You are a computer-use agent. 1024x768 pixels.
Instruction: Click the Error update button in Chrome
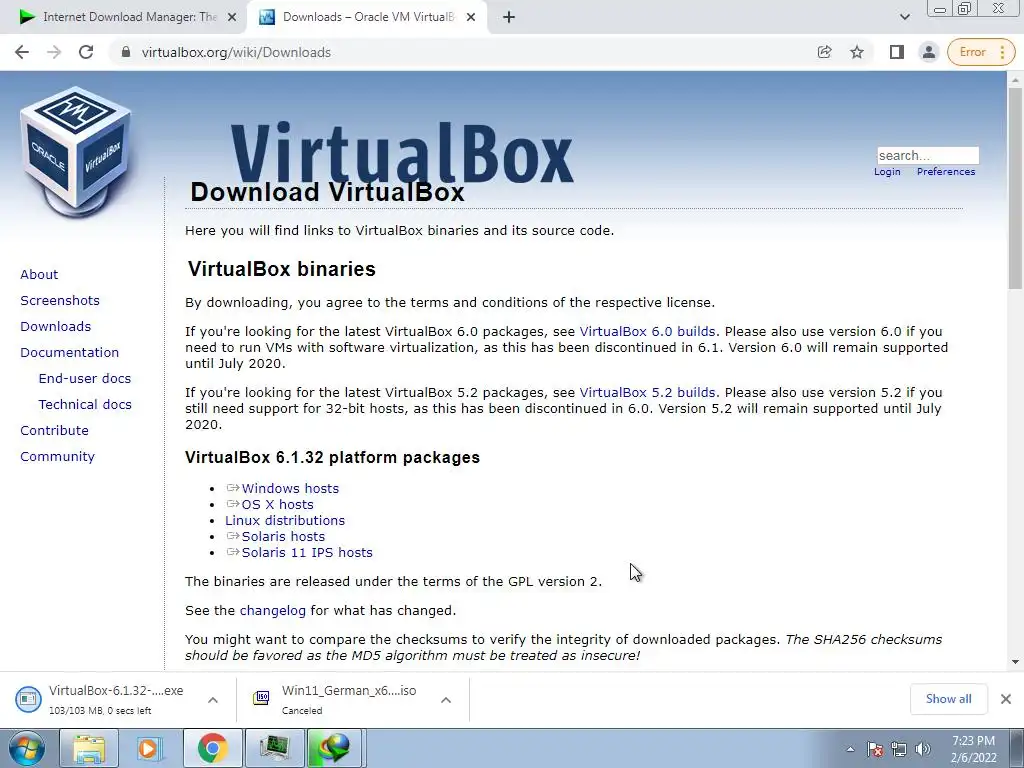pyautogui.click(x=981, y=52)
